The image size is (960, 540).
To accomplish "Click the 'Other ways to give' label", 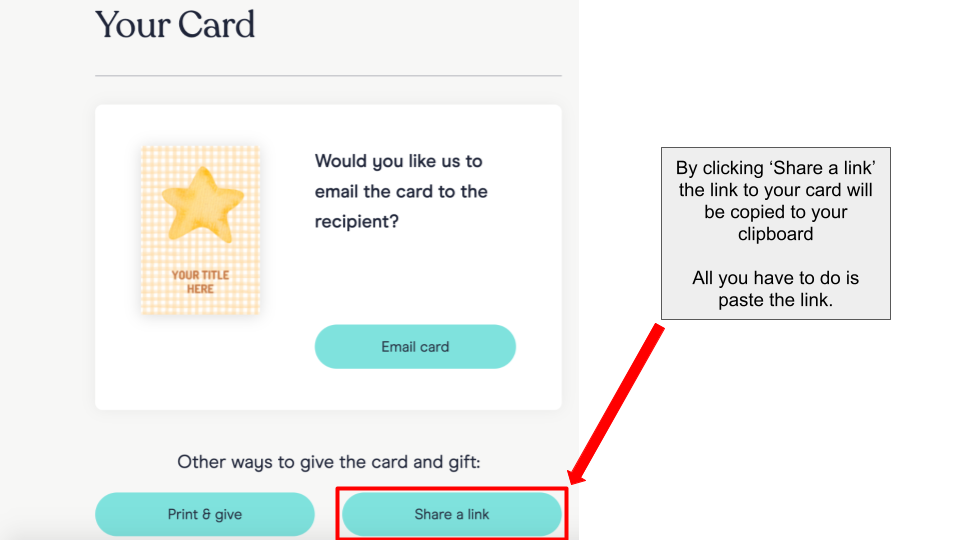I will click(x=329, y=462).
